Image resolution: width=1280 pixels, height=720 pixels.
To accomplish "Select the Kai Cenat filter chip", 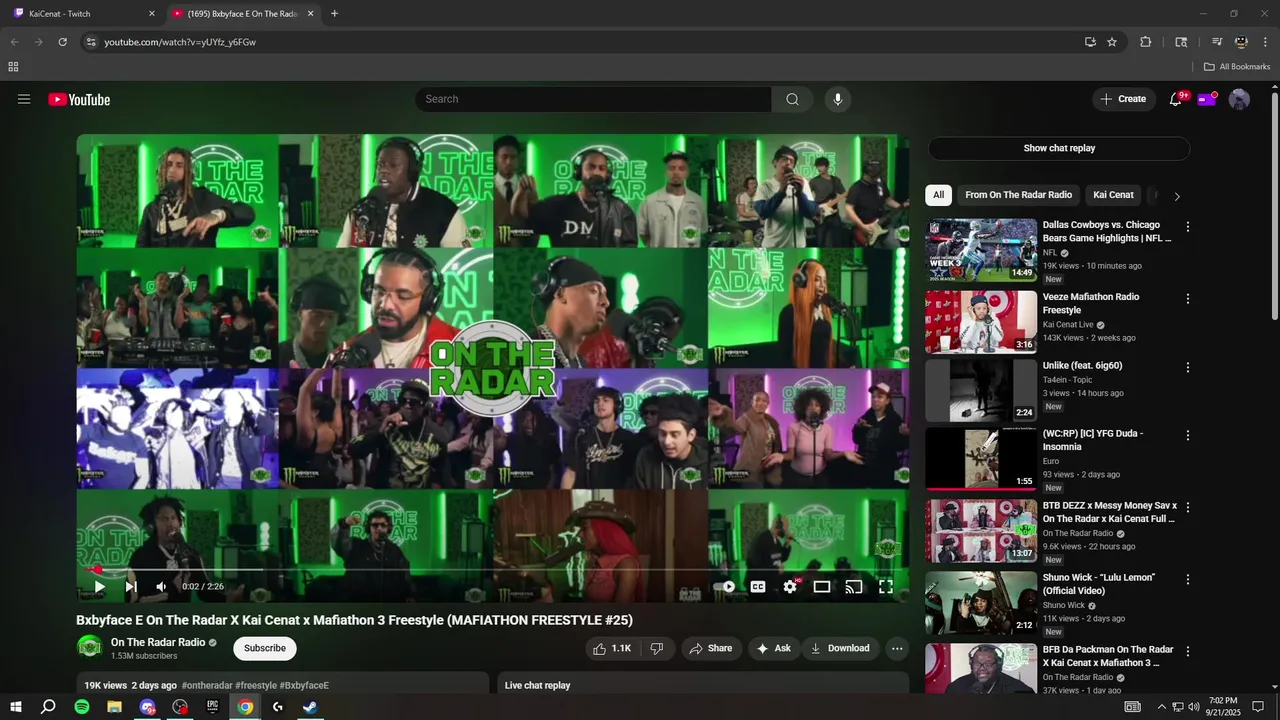I will click(x=1113, y=195).
